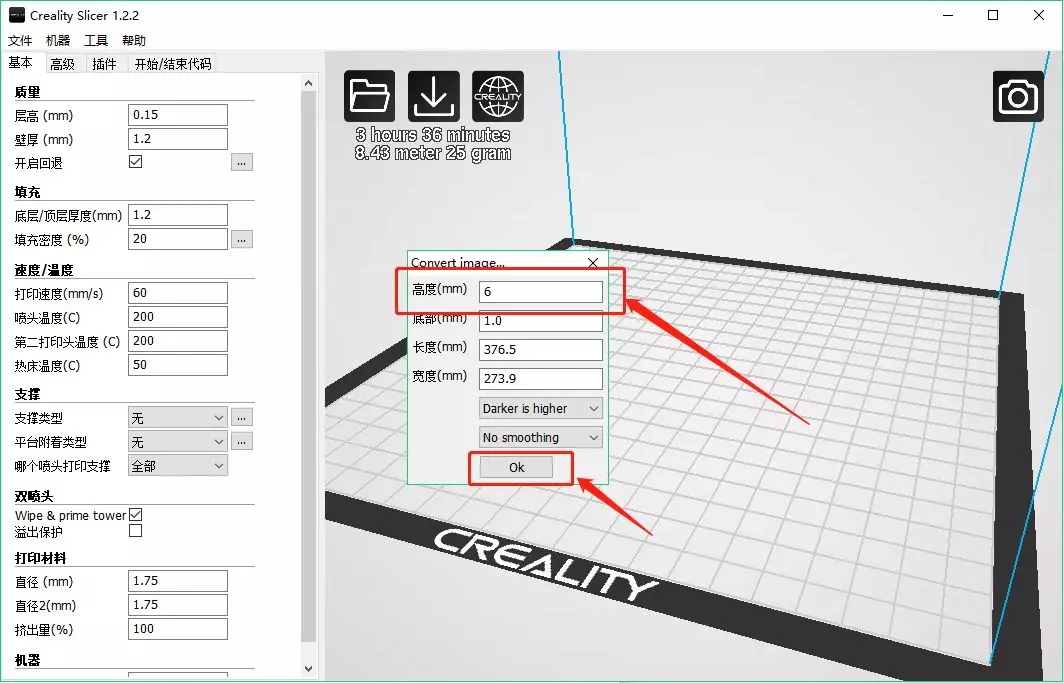This screenshot has height=683, width=1064.
Task: Maximize the Creality Slicer window
Action: tap(993, 15)
